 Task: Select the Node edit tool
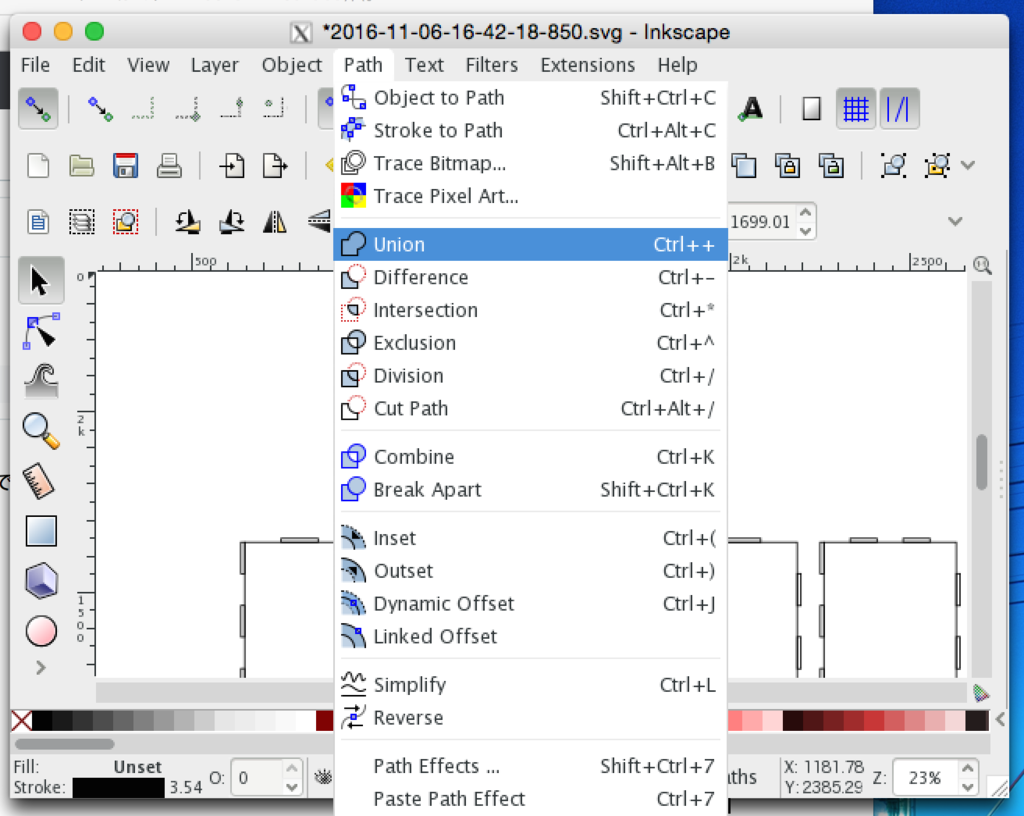coord(41,332)
